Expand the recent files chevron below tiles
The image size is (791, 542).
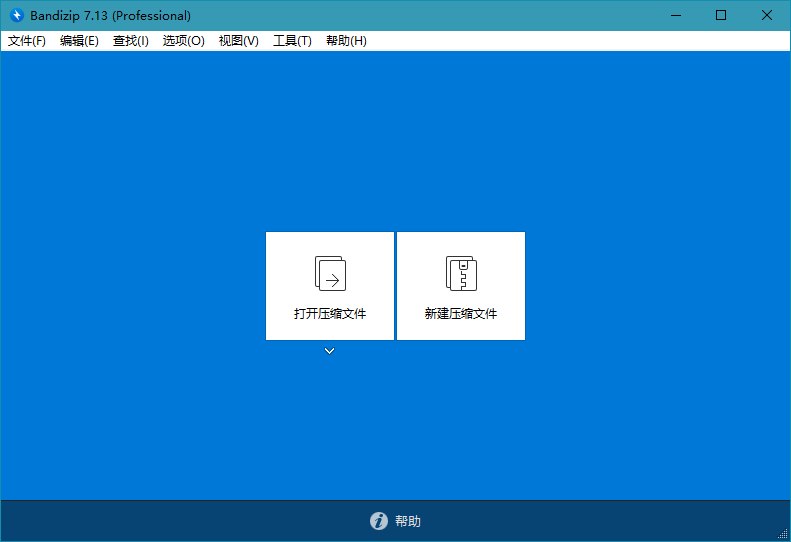click(329, 351)
